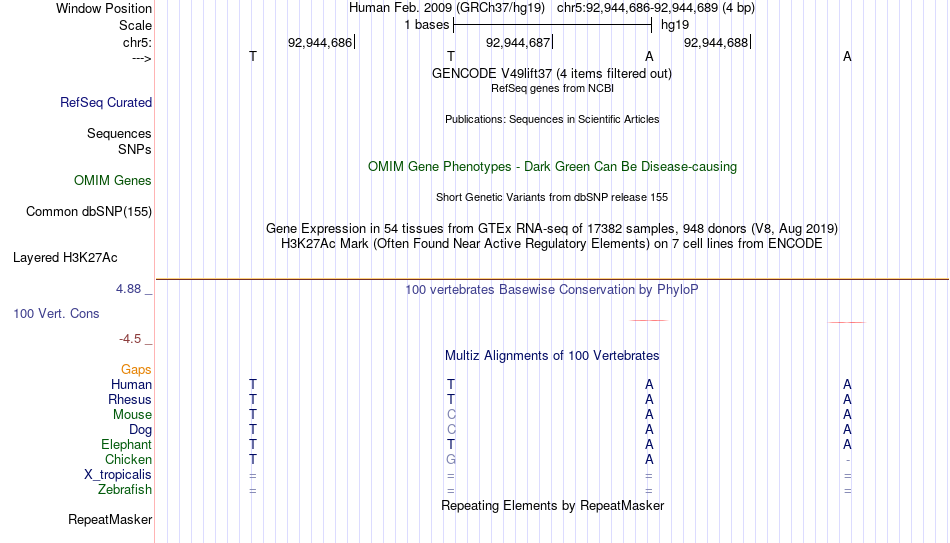
Task: Click the 4.88 PhyloP upper scale value
Action: [x=128, y=289]
